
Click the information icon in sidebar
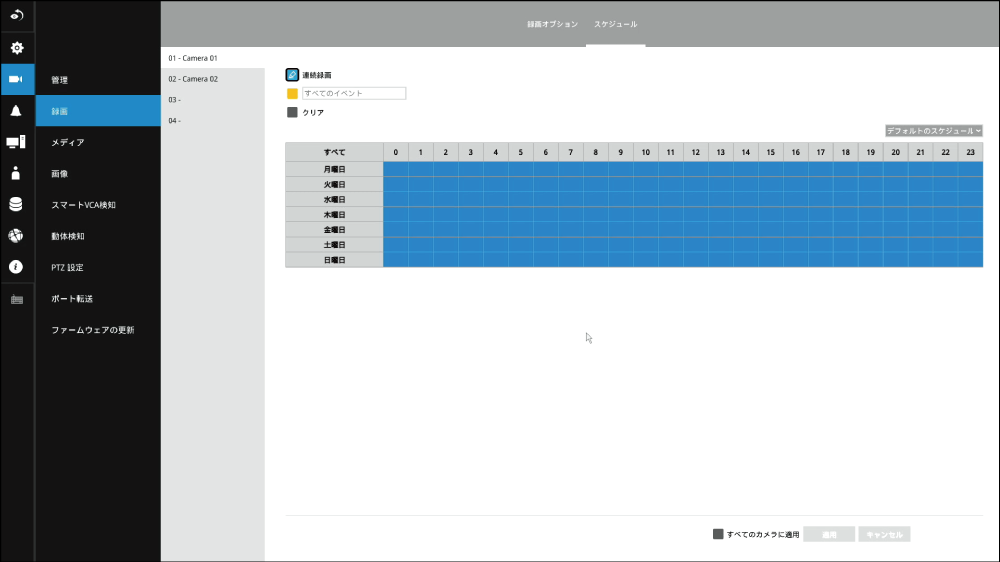(x=16, y=267)
